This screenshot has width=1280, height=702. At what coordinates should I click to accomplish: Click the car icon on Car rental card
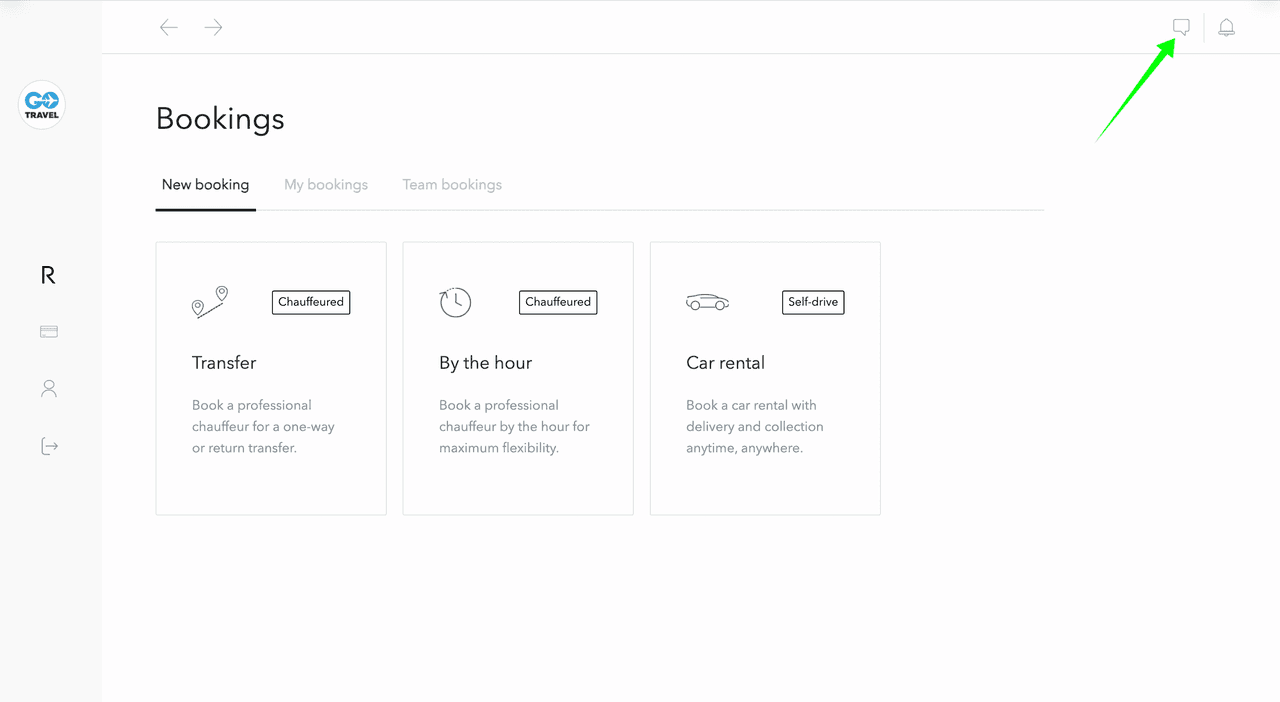(x=707, y=302)
